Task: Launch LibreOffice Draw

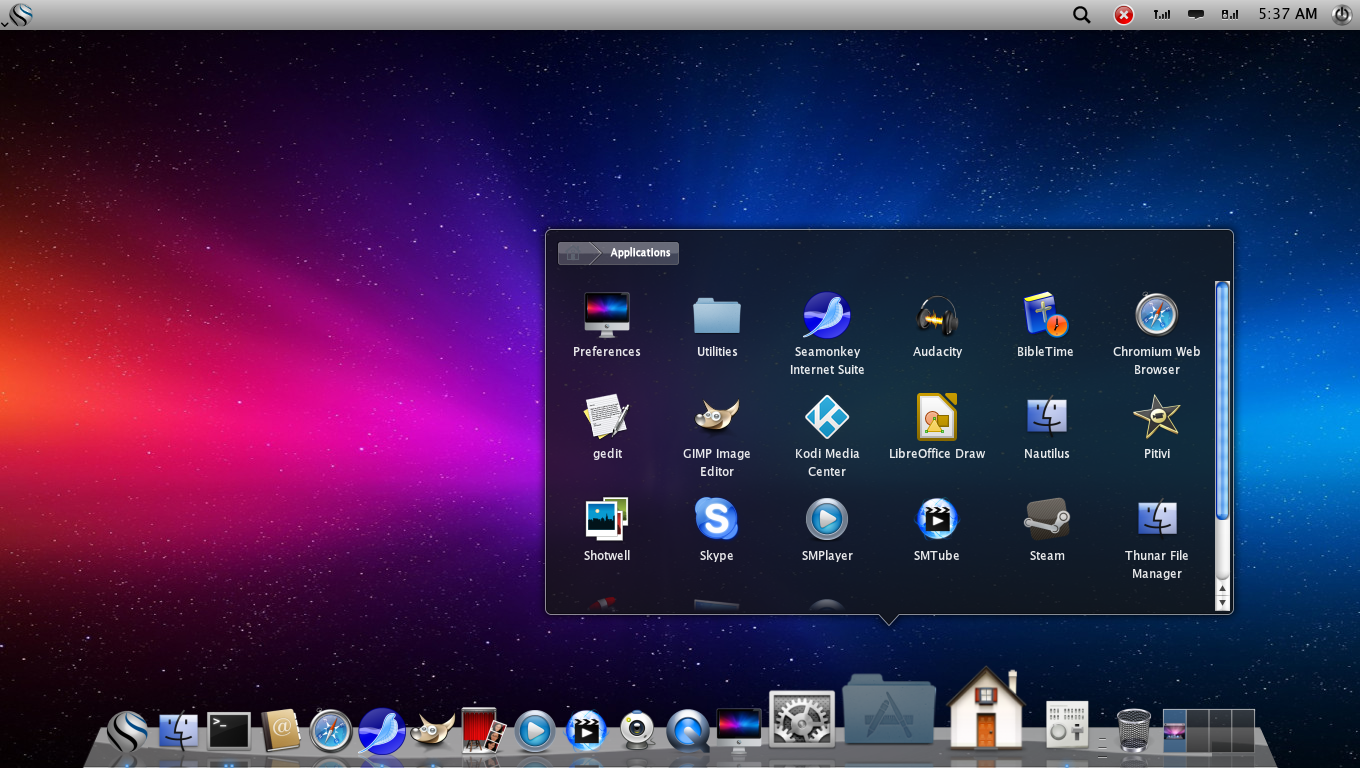Action: 937,427
